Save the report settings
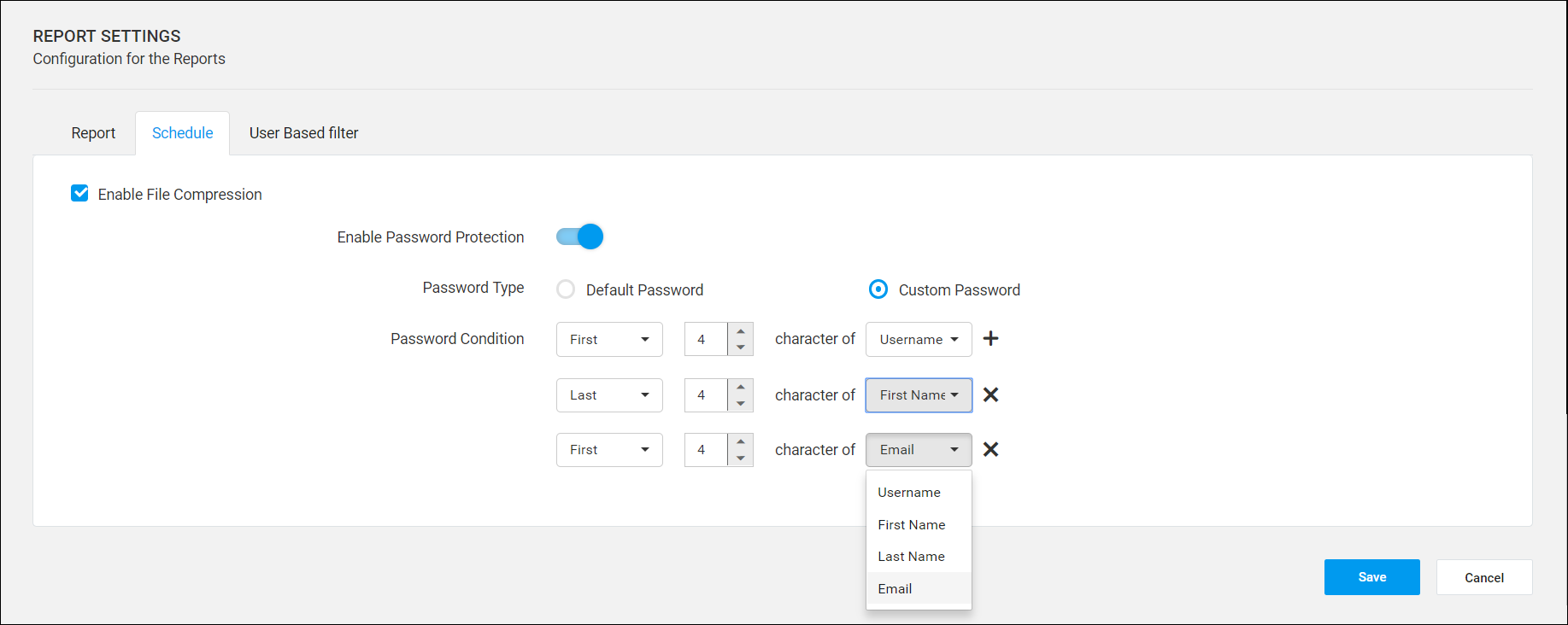Screen dimensions: 1568x625 (x=1371, y=577)
